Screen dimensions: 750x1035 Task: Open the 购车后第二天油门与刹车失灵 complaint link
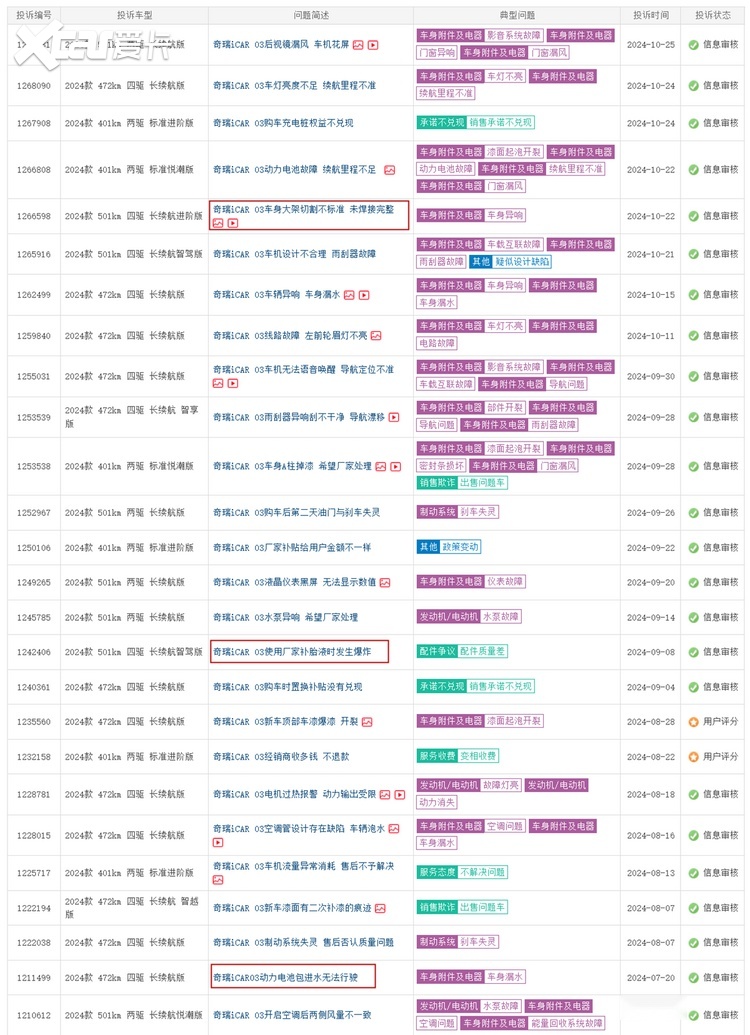[296, 513]
